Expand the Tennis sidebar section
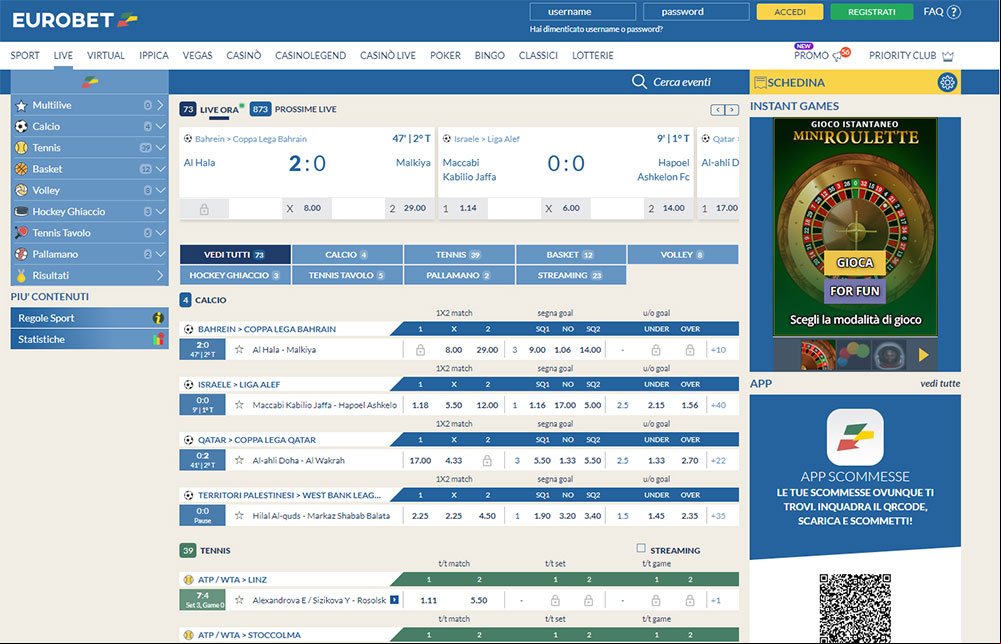The height and width of the screenshot is (644, 1001). point(160,147)
